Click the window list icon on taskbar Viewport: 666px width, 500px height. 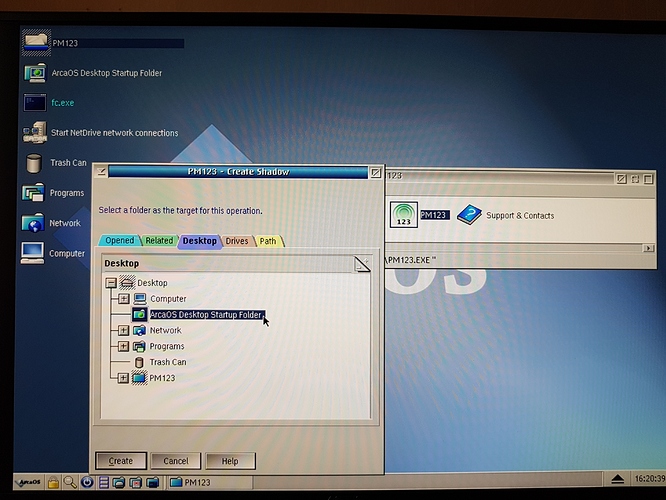point(103,483)
